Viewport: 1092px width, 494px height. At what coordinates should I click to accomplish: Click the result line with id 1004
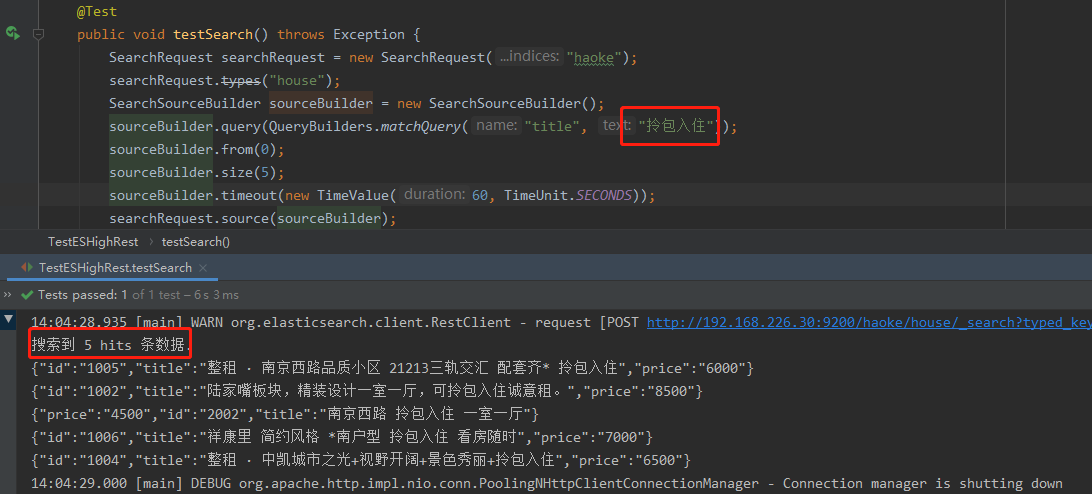click(x=361, y=460)
